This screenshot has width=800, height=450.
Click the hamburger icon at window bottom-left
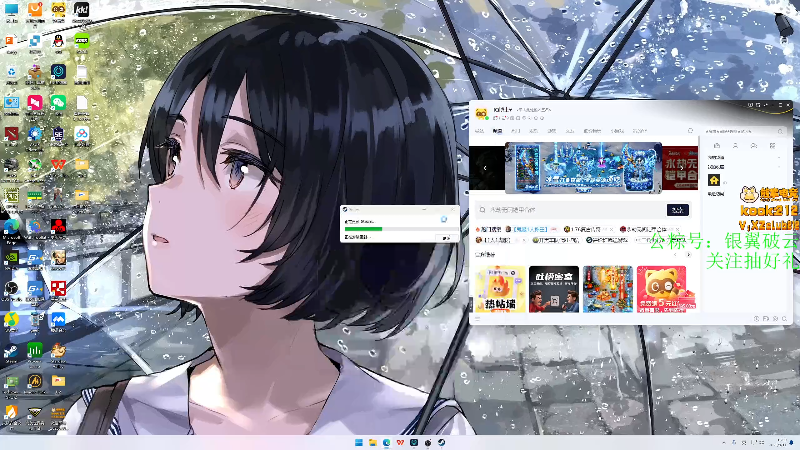(478, 318)
